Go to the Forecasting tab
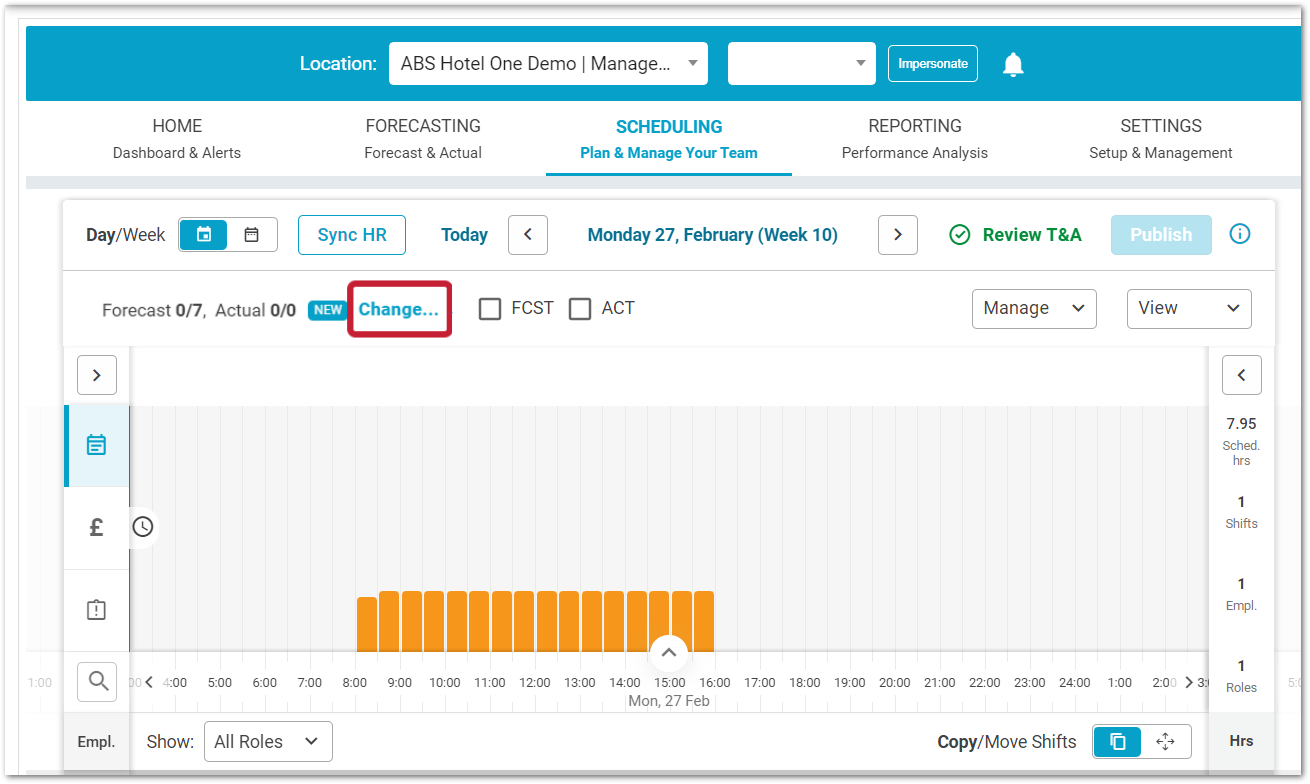Viewport: 1310px width, 784px height. (x=423, y=138)
